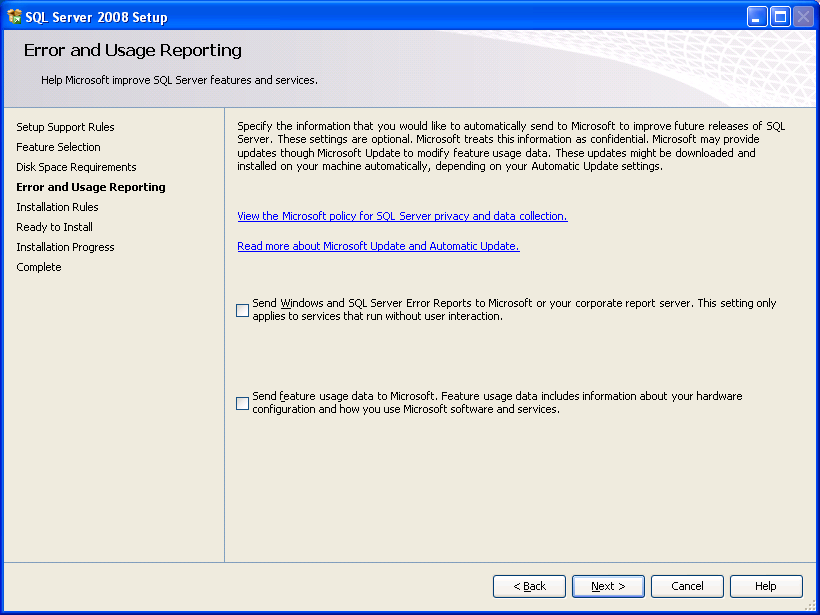Maximize the SQL Server 2008 Setup window
Image resolution: width=820 pixels, height=615 pixels.
tap(780, 17)
